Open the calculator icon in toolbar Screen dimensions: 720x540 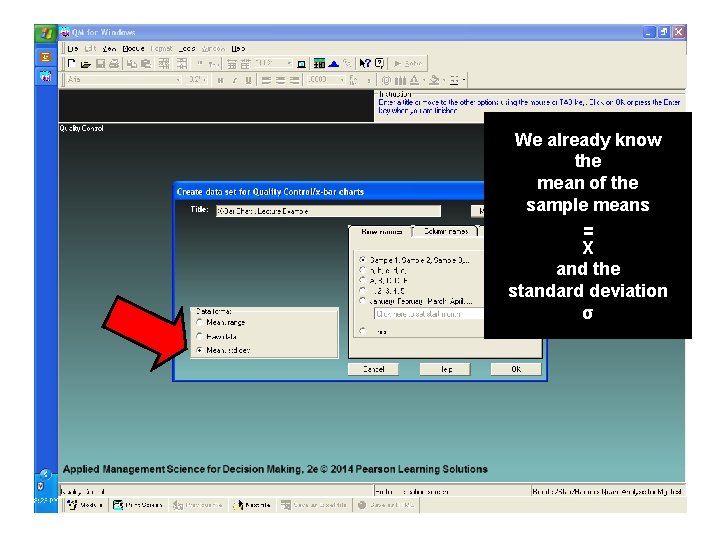click(319, 63)
